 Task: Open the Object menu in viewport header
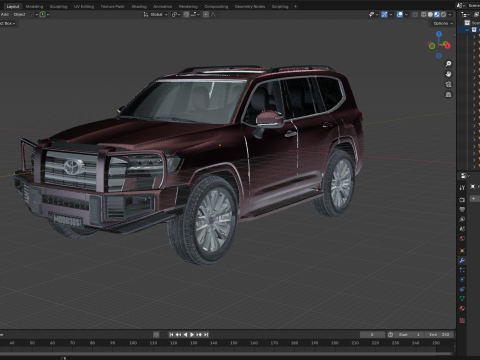click(19, 14)
